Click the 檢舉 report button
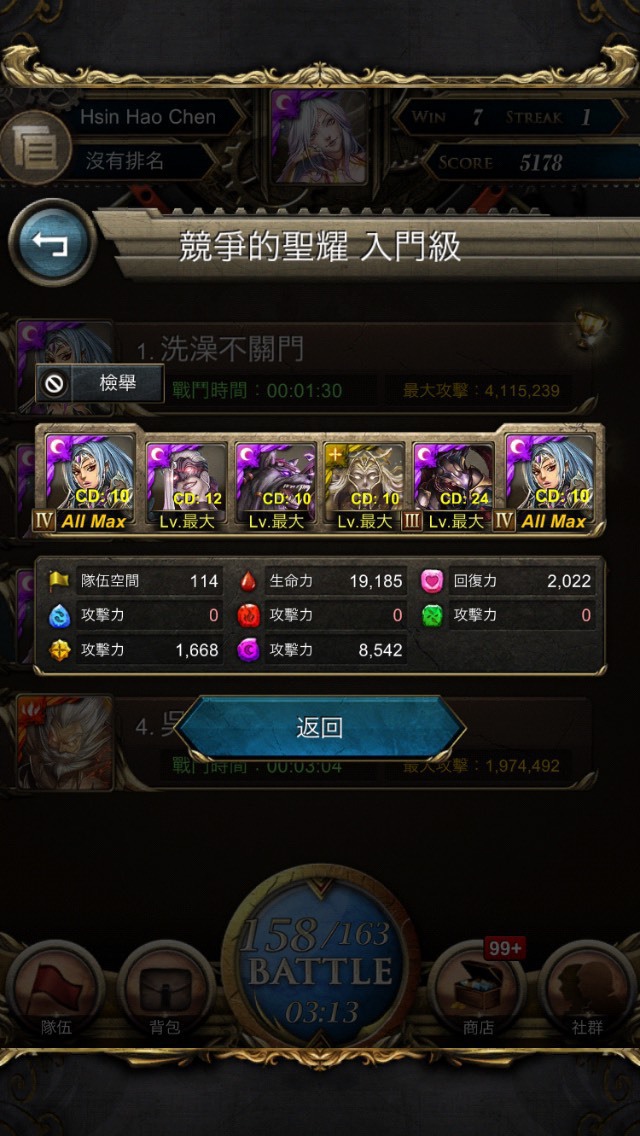 [x=100, y=383]
